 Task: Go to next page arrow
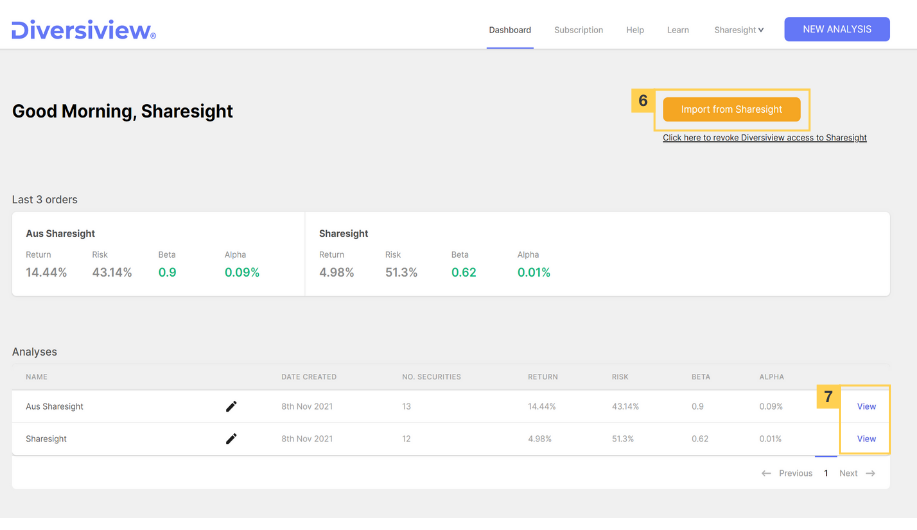click(x=870, y=473)
